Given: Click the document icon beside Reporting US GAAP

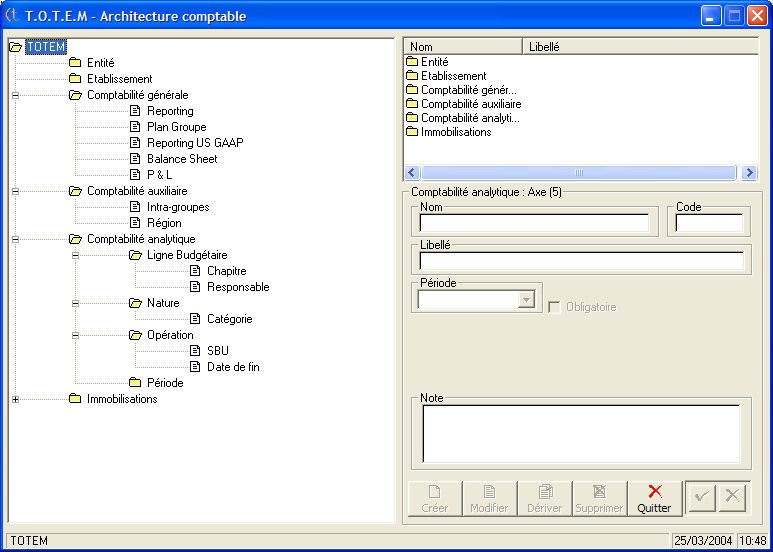Looking at the screenshot, I should point(135,143).
